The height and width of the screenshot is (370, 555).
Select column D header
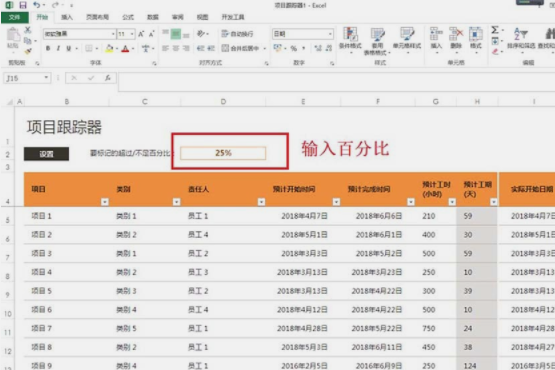click(x=223, y=102)
